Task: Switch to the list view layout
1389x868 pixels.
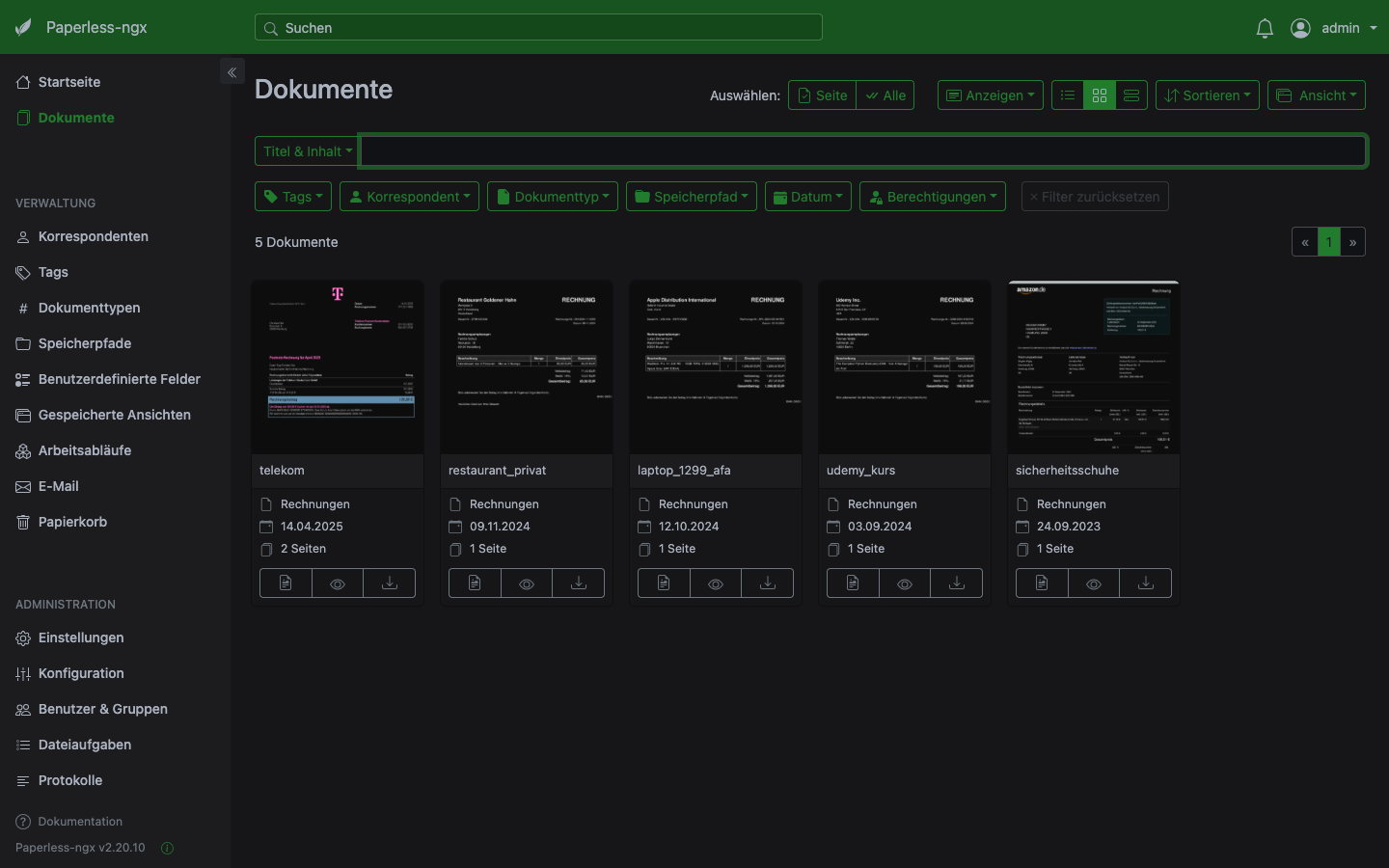Action: (1068, 95)
